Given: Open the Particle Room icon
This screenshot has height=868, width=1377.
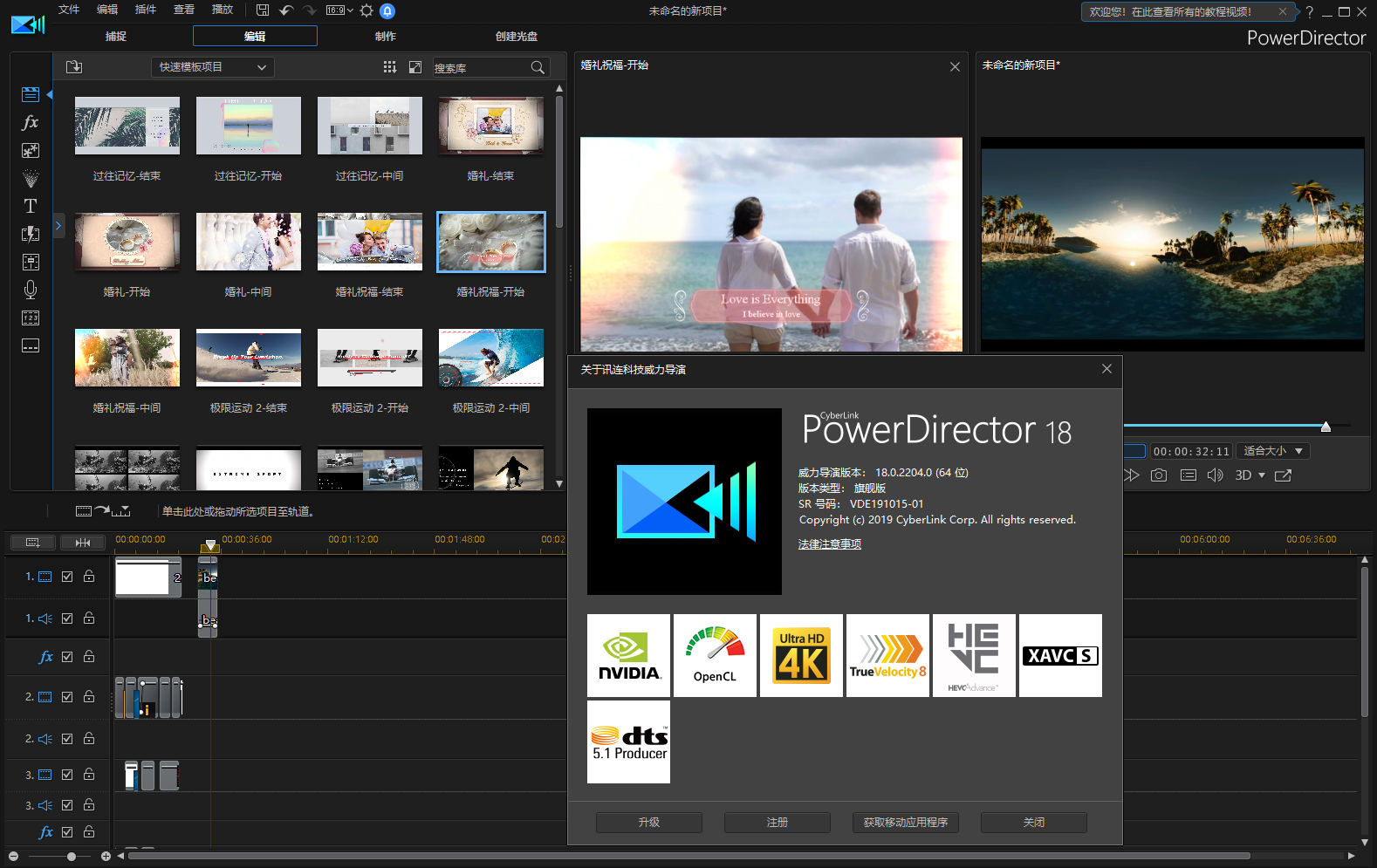Looking at the screenshot, I should click(x=31, y=178).
